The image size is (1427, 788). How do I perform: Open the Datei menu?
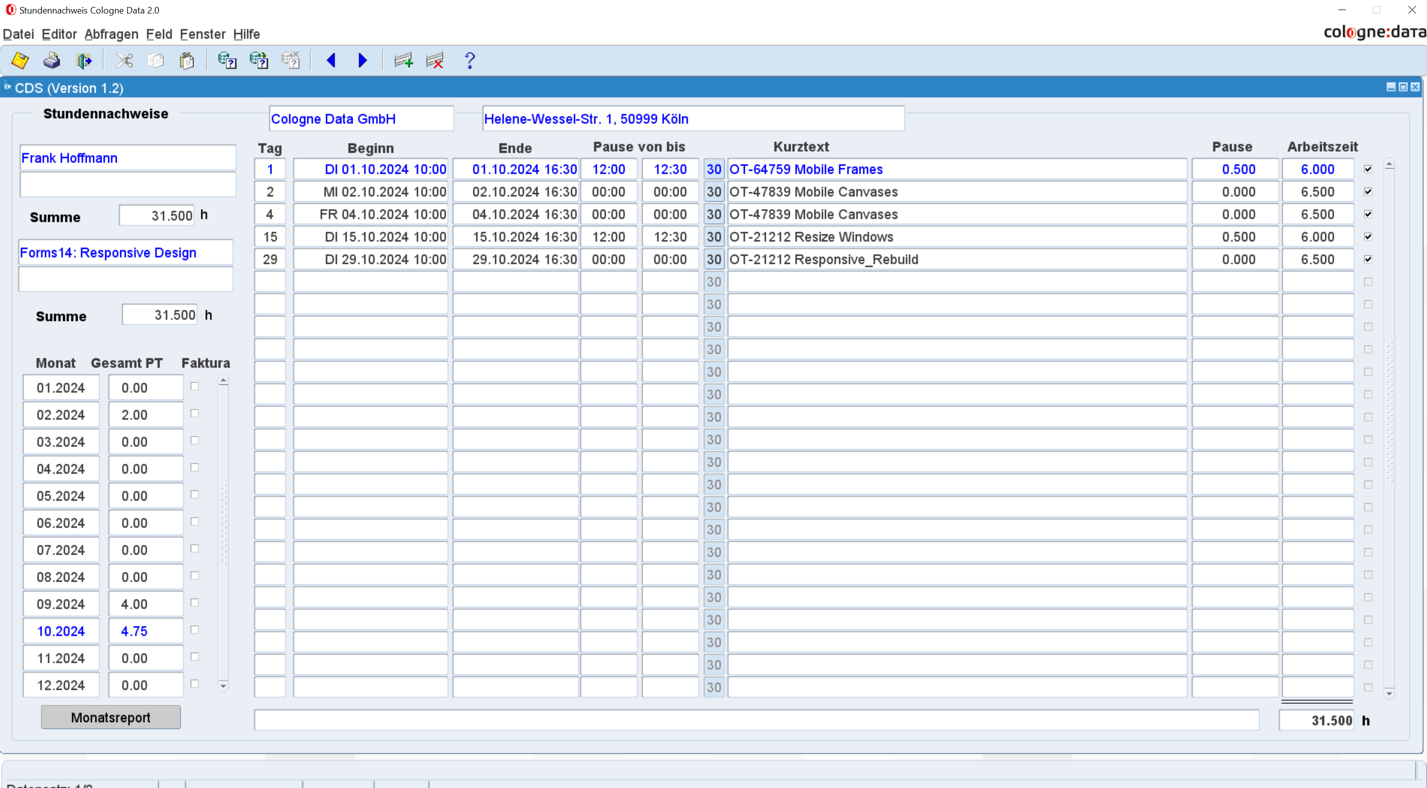click(18, 34)
